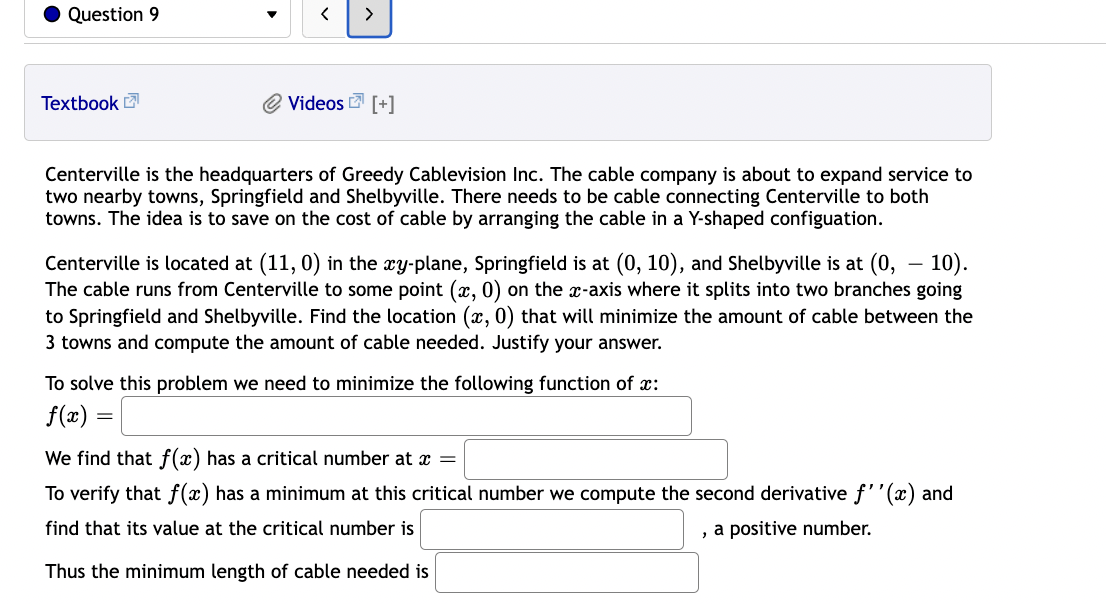Click the paperclip icon before Videos
Screen dimensions: 1106x604
tap(270, 102)
